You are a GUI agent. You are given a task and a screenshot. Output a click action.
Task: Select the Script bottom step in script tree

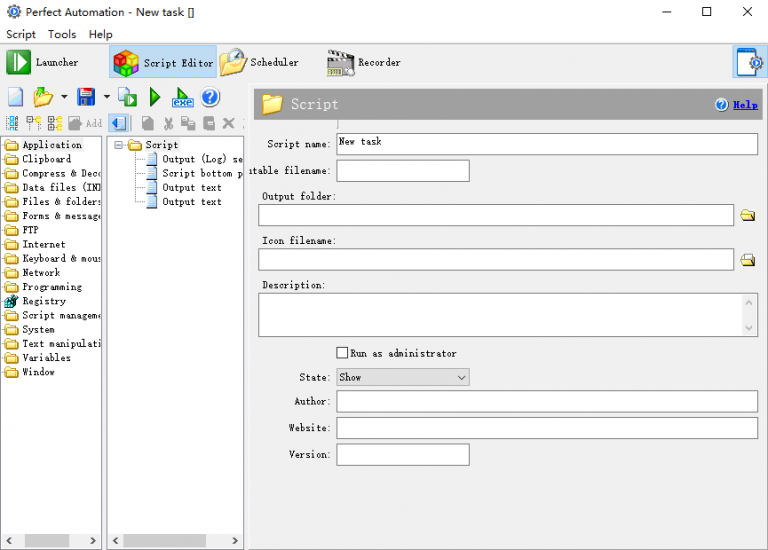[202, 173]
